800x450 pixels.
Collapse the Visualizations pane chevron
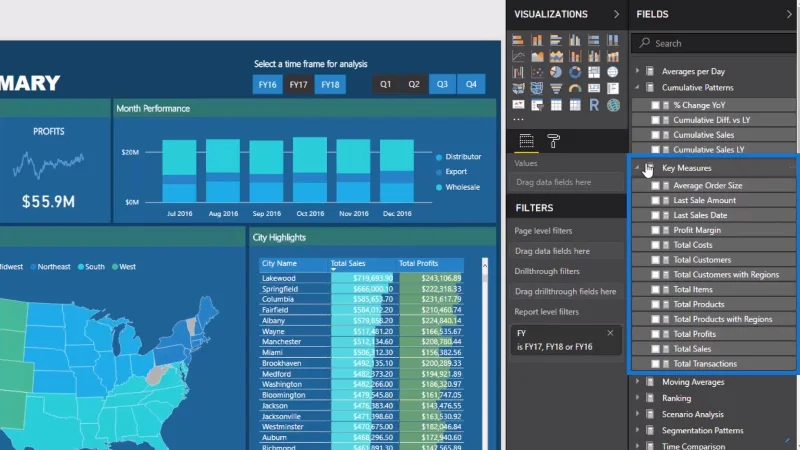click(616, 14)
